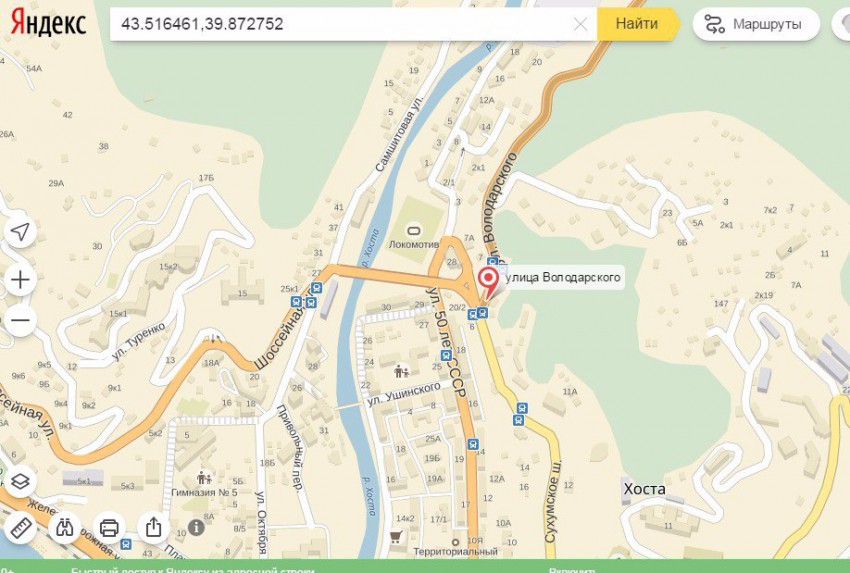Screen dimensions: 850x573
Task: Click the coordinates search input field
Action: (342, 24)
